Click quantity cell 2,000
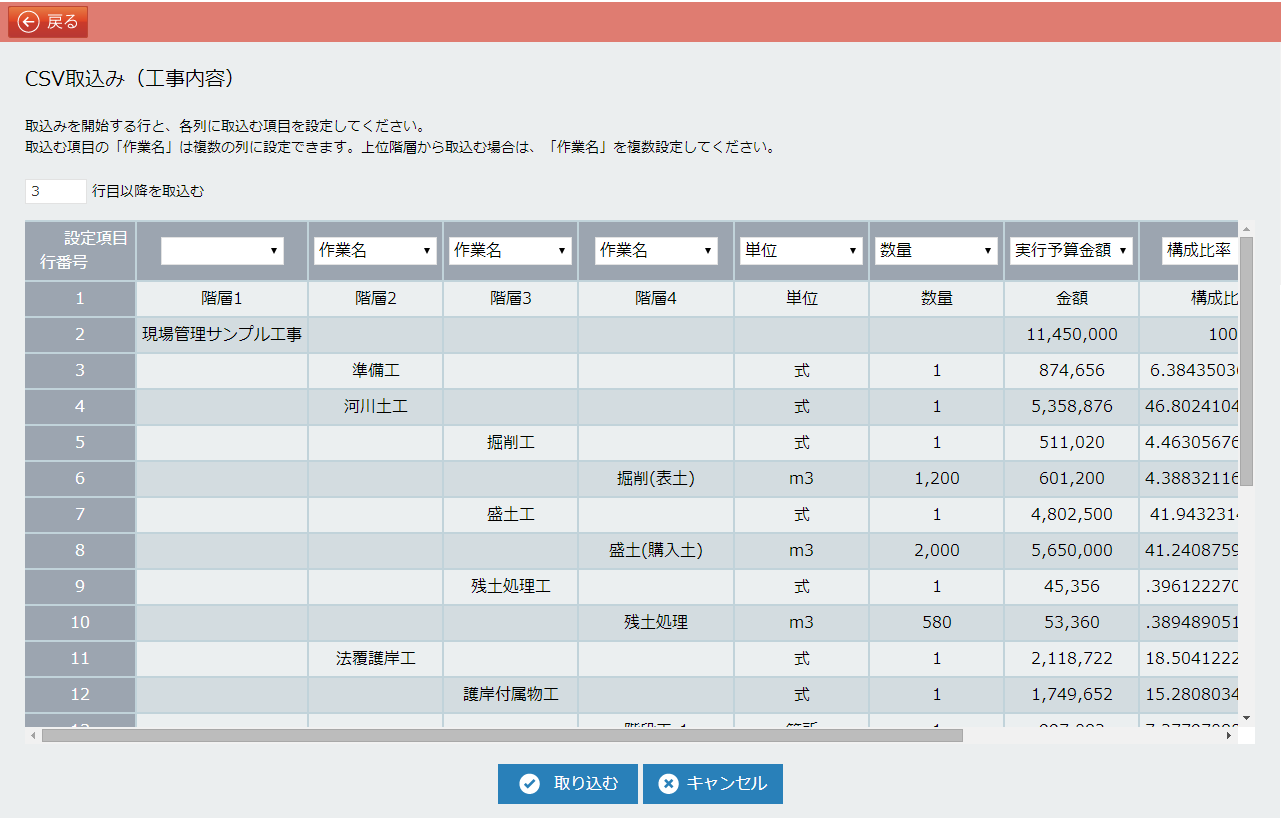 click(x=936, y=550)
